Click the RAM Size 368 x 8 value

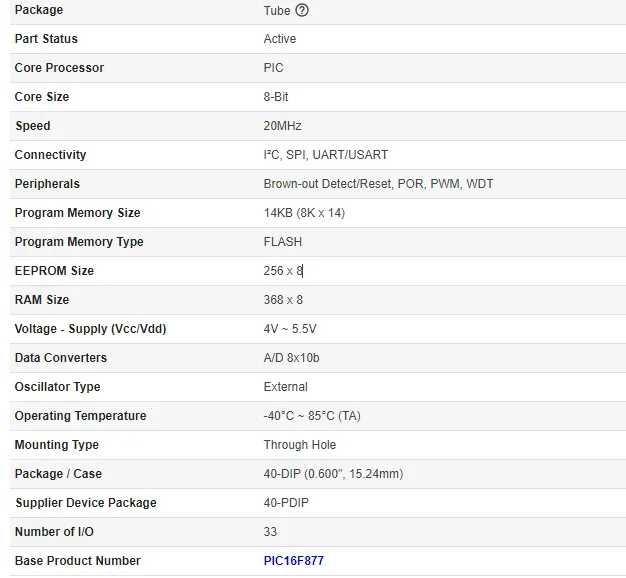(283, 300)
